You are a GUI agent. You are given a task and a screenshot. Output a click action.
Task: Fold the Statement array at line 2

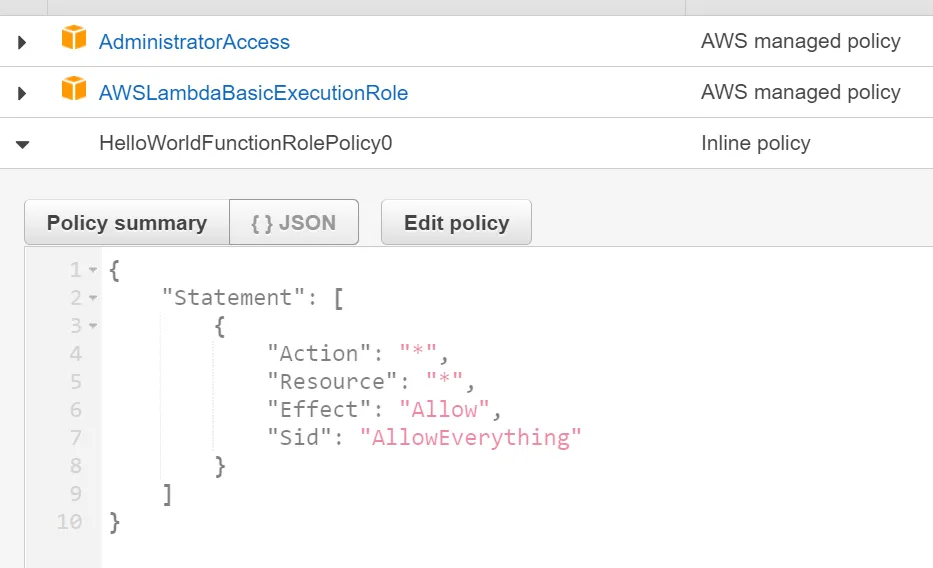(x=93, y=298)
